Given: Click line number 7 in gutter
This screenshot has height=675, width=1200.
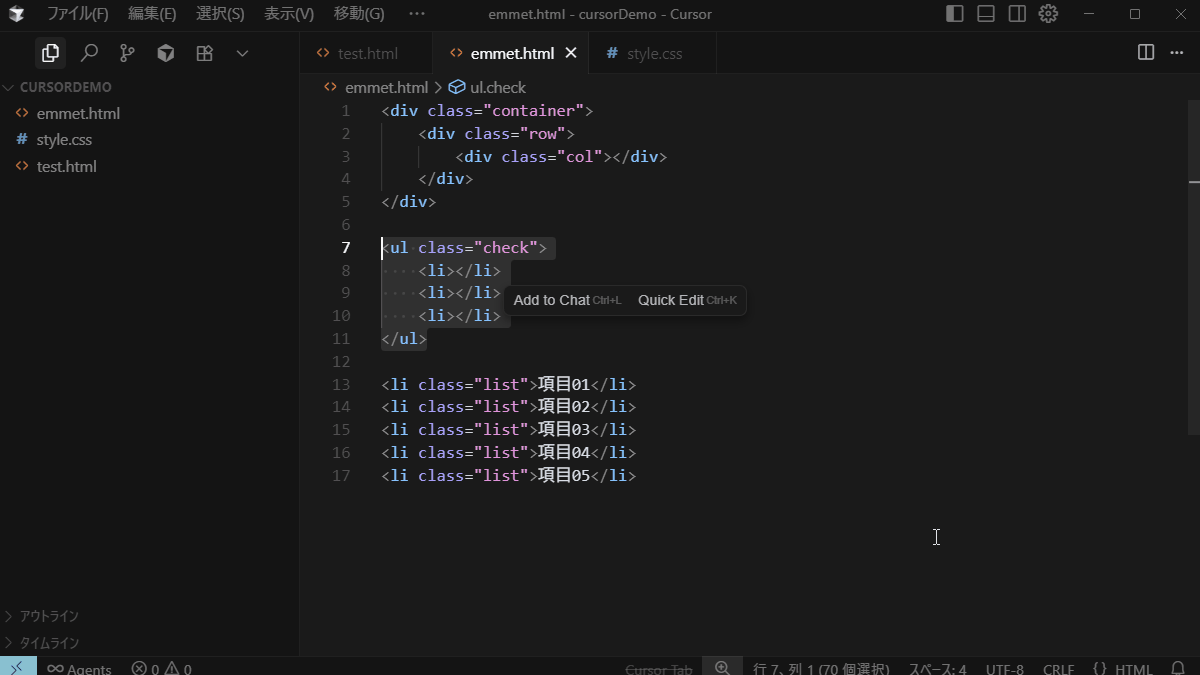Looking at the screenshot, I should coord(345,247).
